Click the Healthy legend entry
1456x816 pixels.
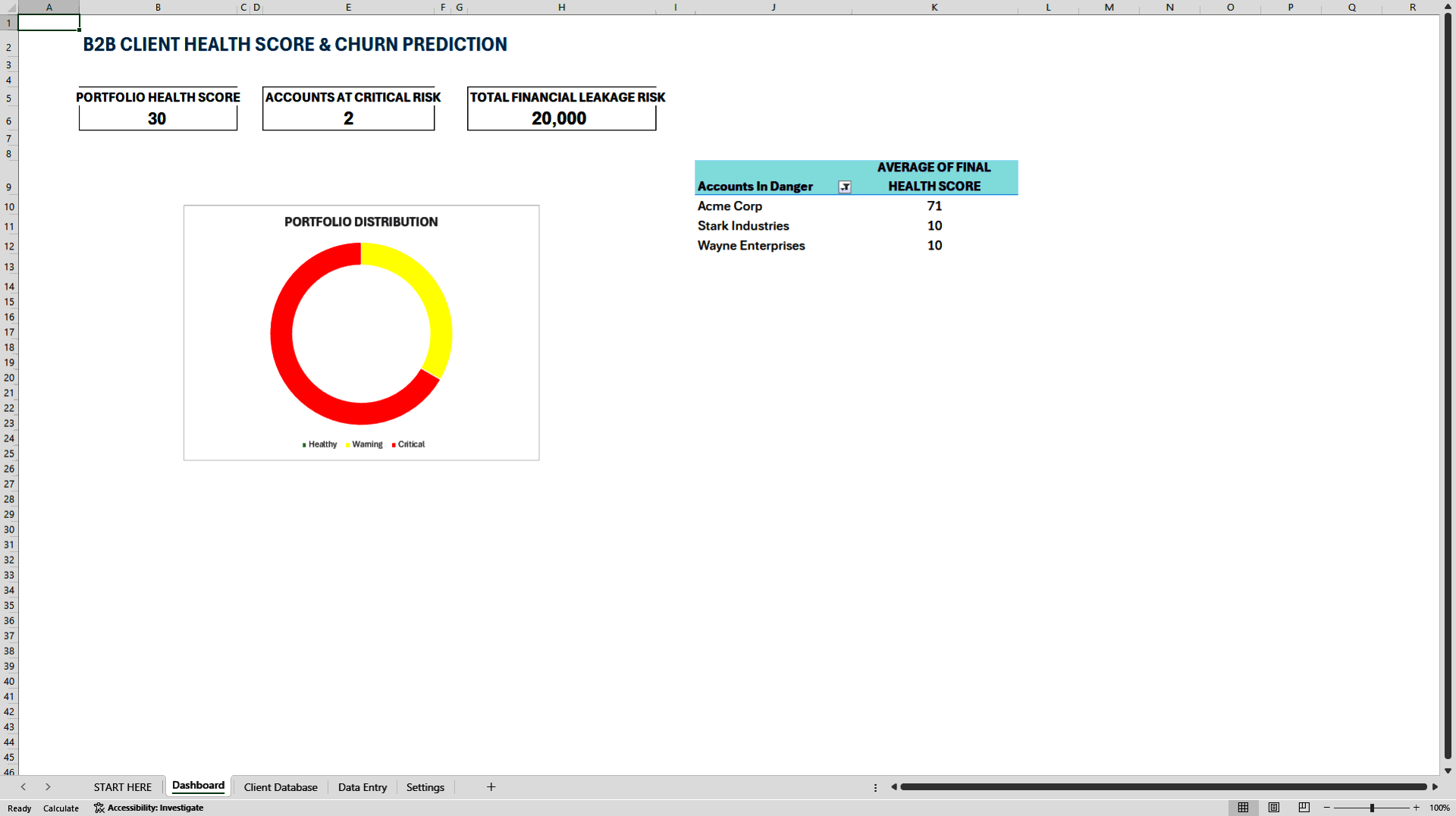click(x=319, y=444)
